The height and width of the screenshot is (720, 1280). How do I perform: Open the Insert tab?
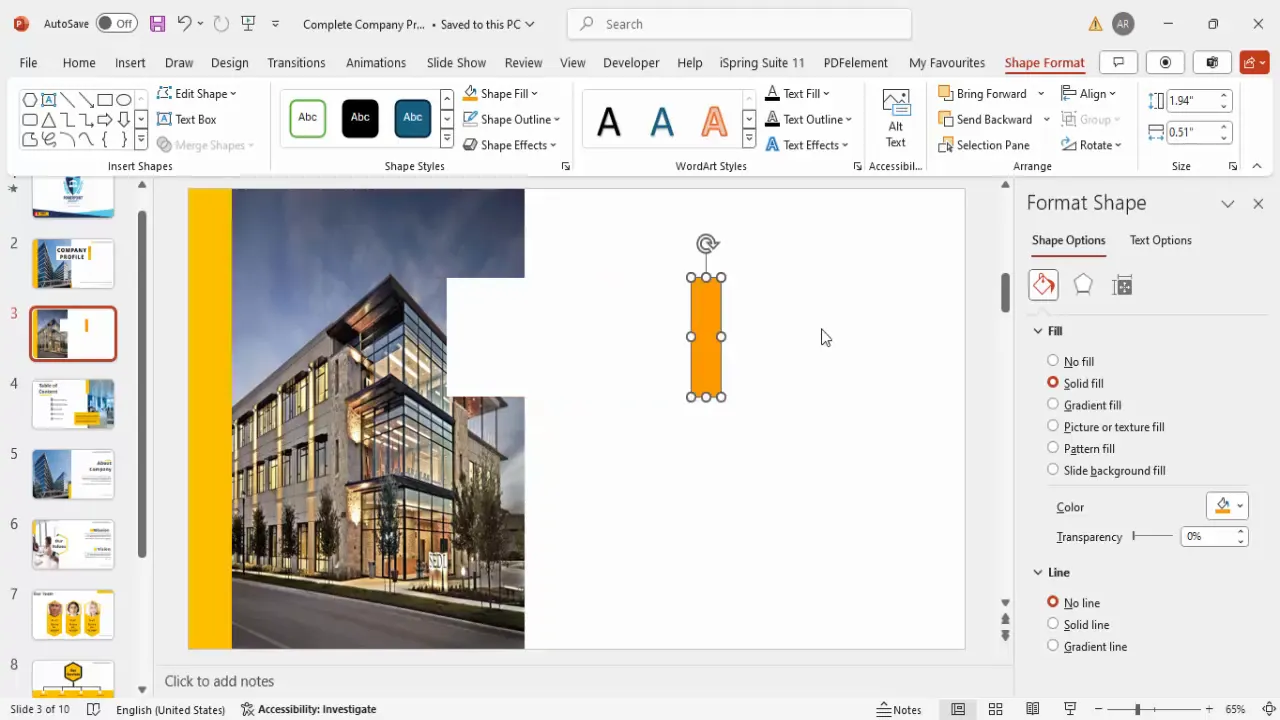pyautogui.click(x=130, y=62)
